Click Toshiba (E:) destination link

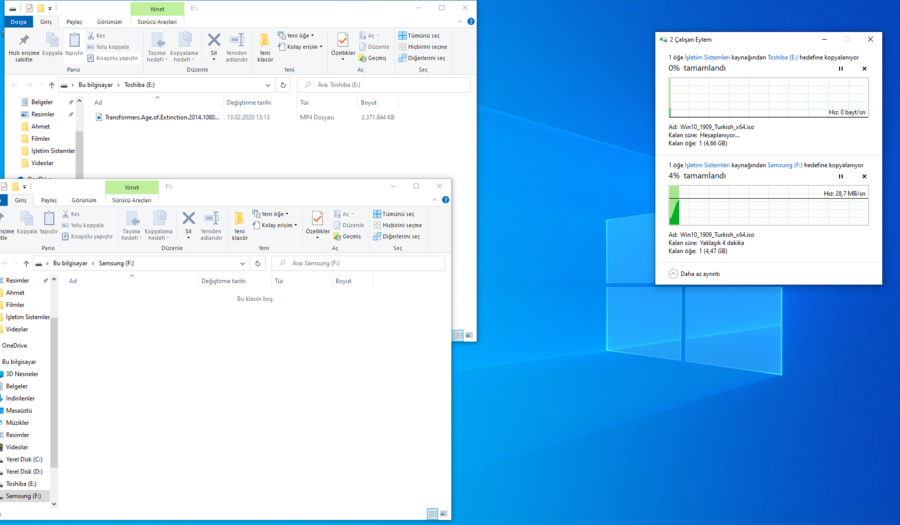coord(782,57)
